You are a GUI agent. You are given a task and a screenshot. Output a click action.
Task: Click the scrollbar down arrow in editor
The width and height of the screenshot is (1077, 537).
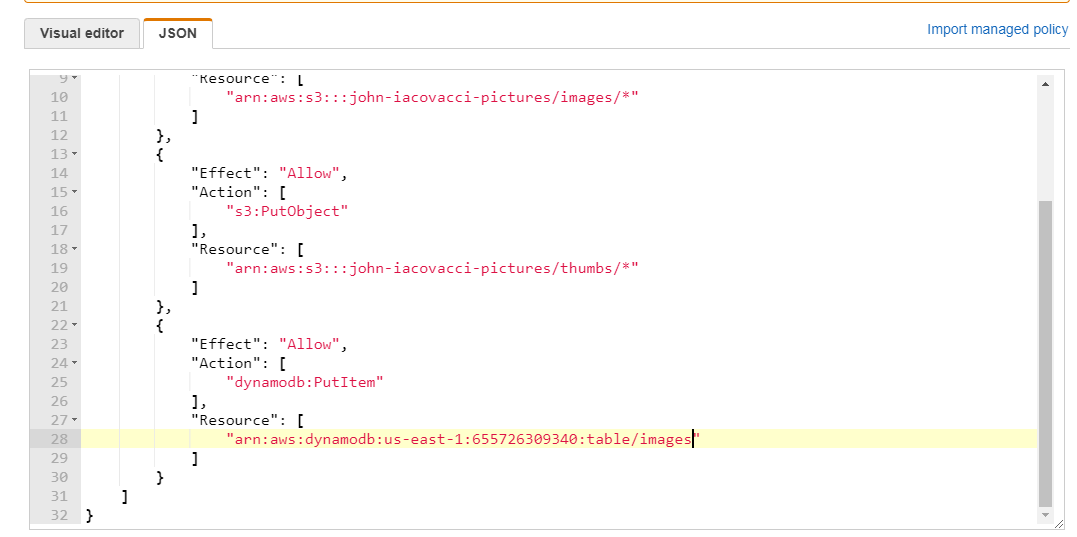click(x=1045, y=514)
